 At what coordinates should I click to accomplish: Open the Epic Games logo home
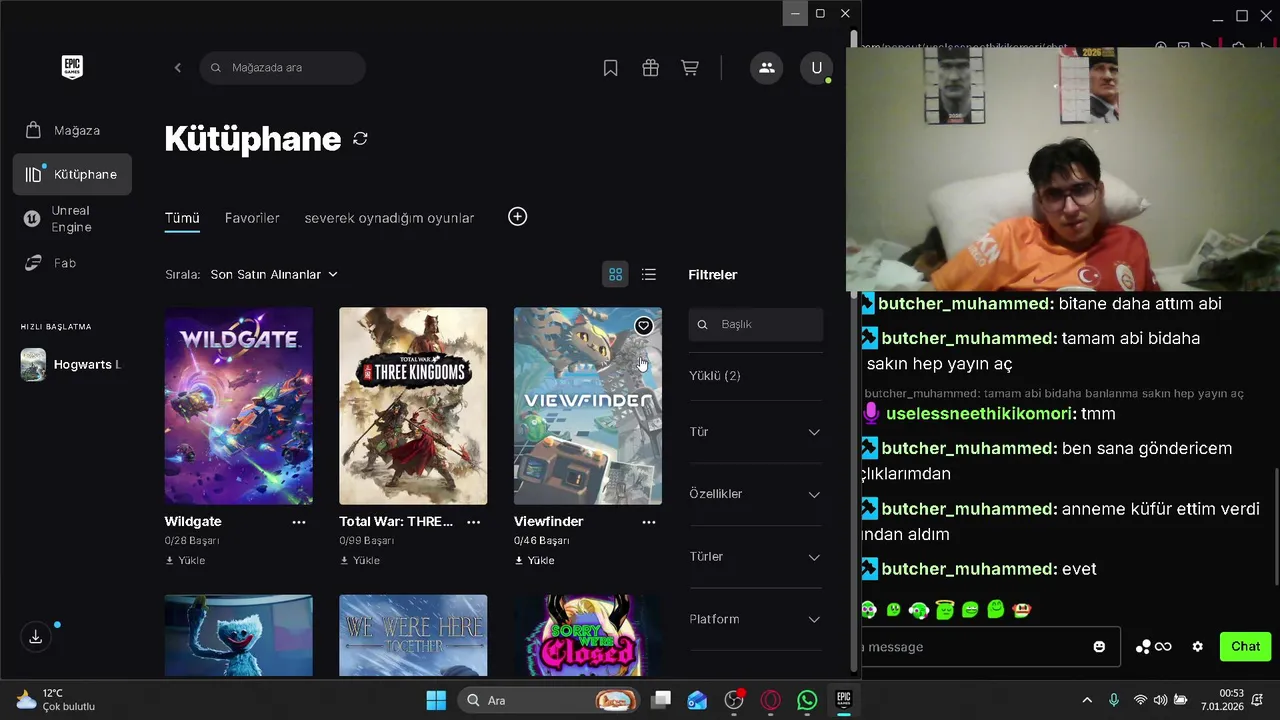72,68
